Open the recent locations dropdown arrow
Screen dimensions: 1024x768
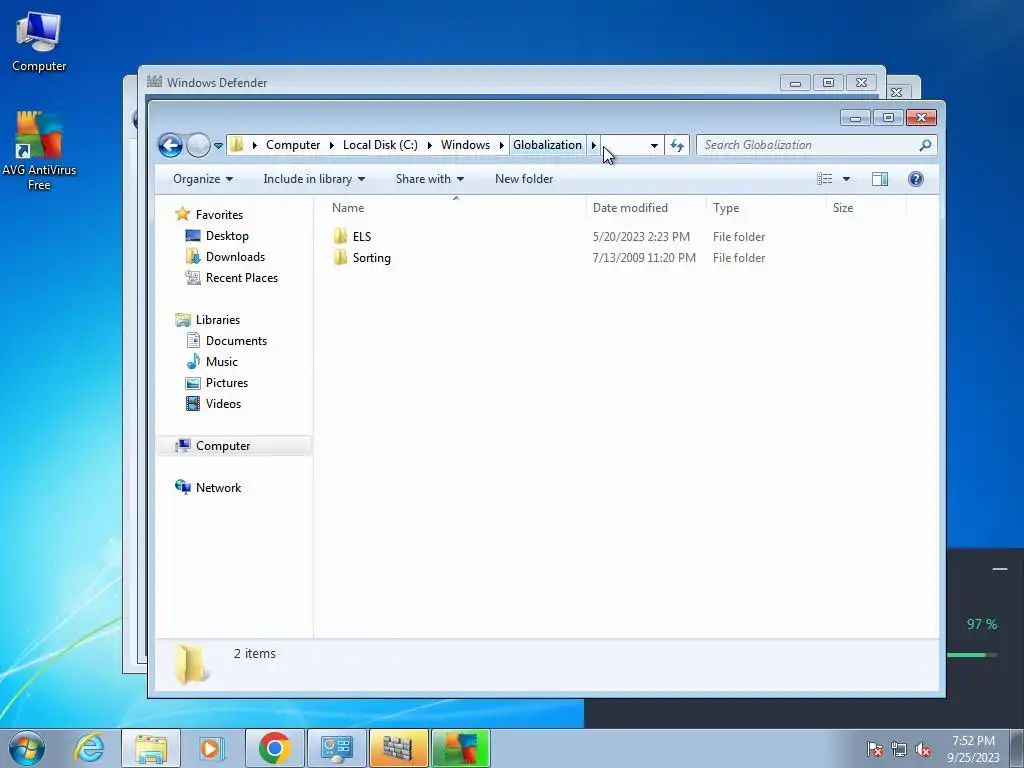tap(219, 146)
